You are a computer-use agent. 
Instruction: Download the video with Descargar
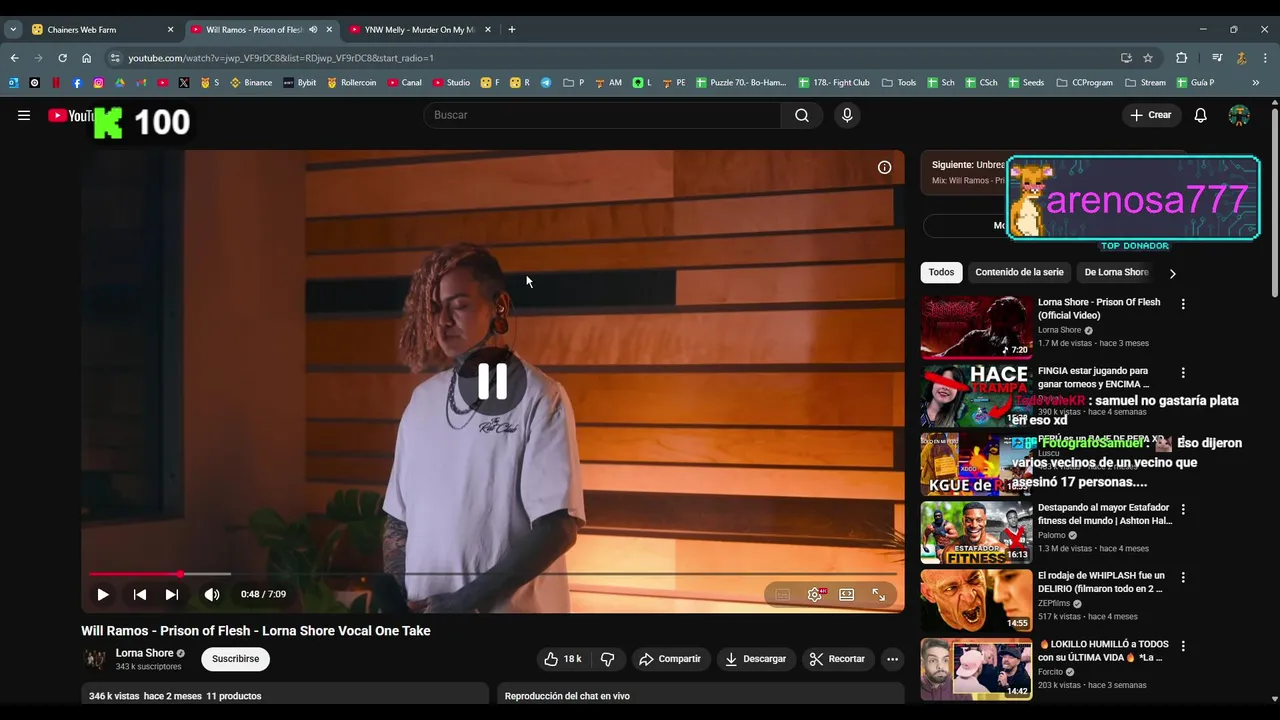[756, 659]
